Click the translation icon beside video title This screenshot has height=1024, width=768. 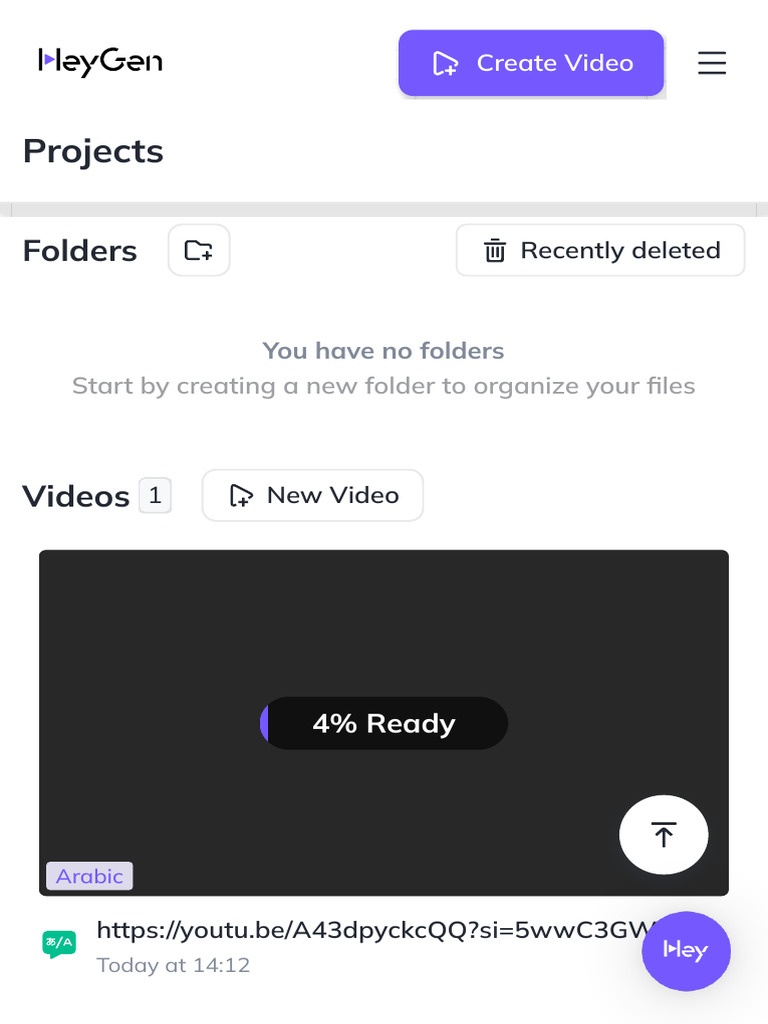tap(59, 943)
